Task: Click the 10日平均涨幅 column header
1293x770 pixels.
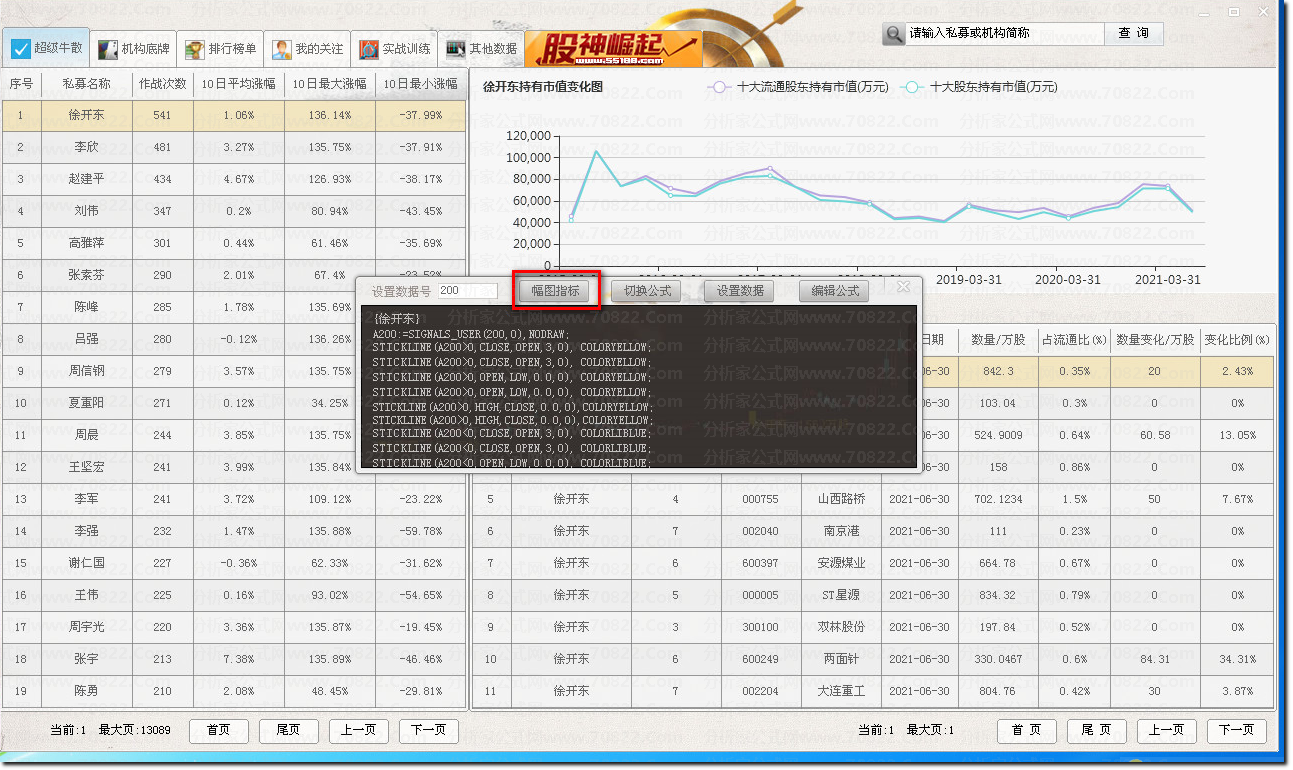Action: (x=239, y=84)
